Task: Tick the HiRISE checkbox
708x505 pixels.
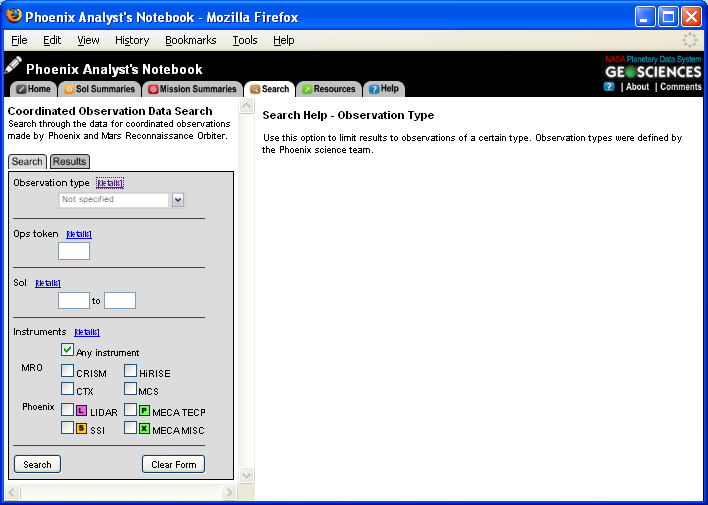Action: pyautogui.click(x=130, y=372)
